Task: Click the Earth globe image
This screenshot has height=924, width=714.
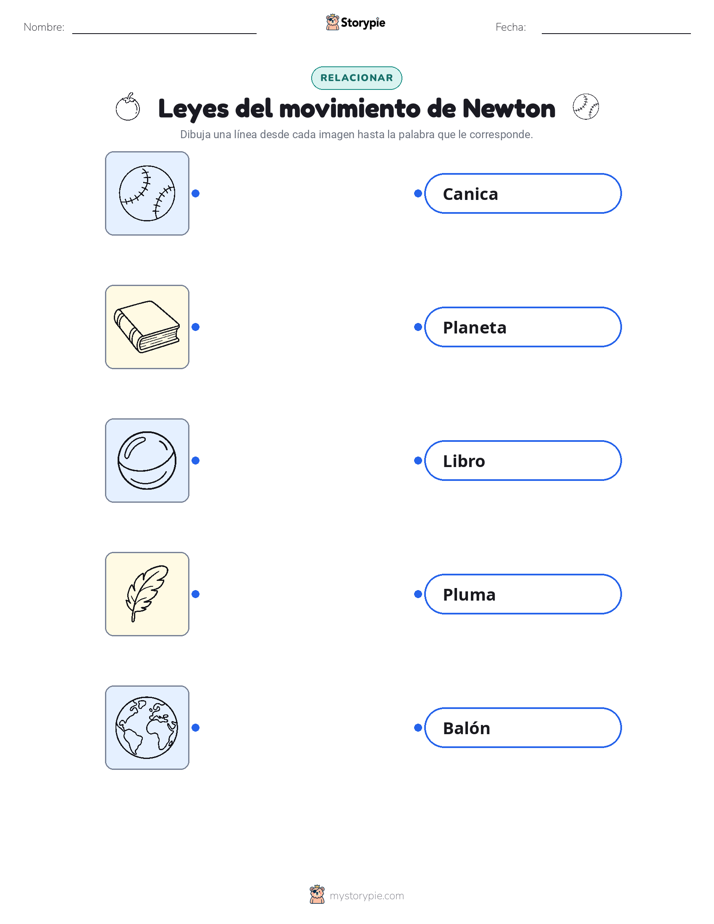Action: click(147, 727)
